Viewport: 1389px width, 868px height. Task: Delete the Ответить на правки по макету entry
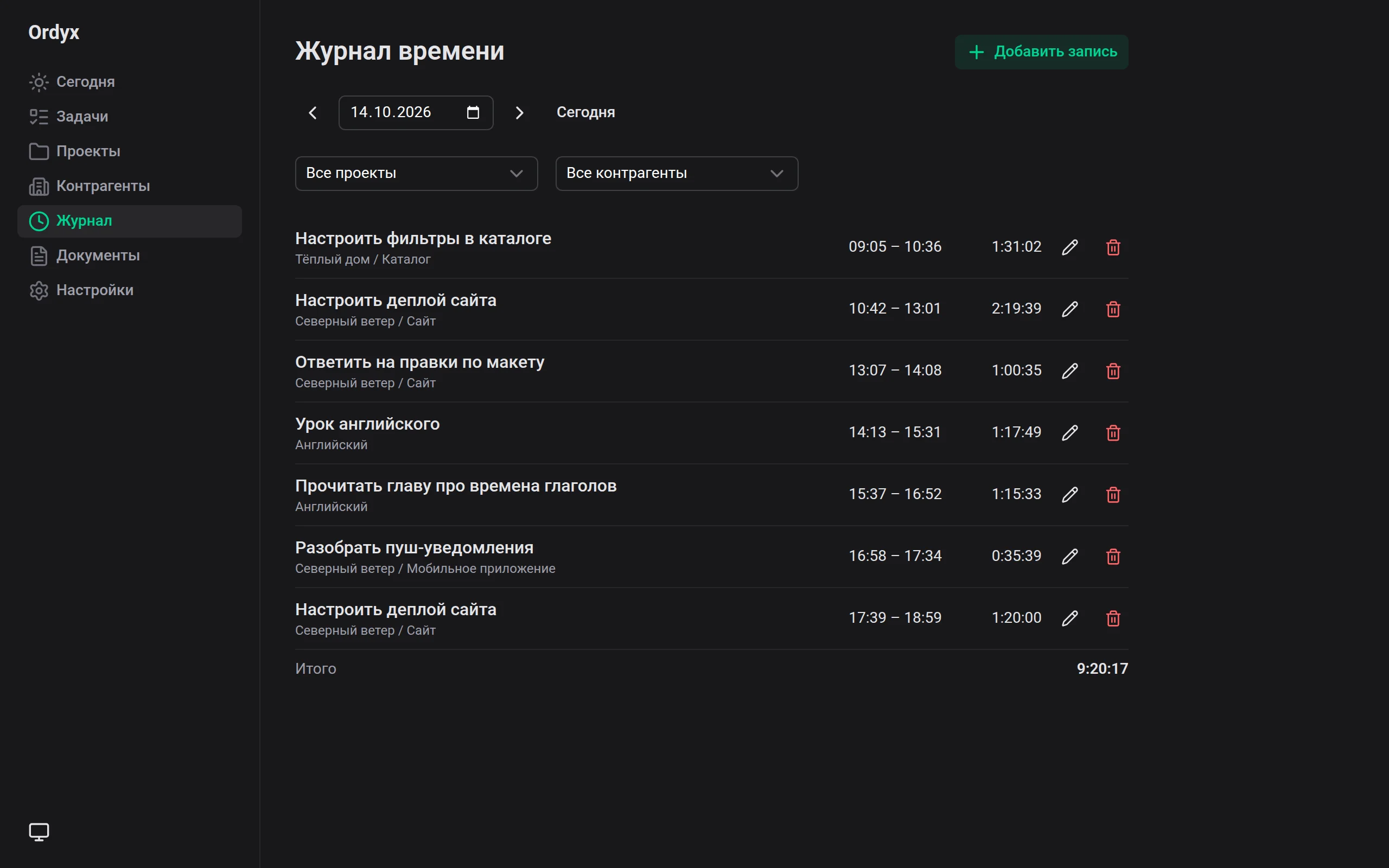pyautogui.click(x=1113, y=371)
